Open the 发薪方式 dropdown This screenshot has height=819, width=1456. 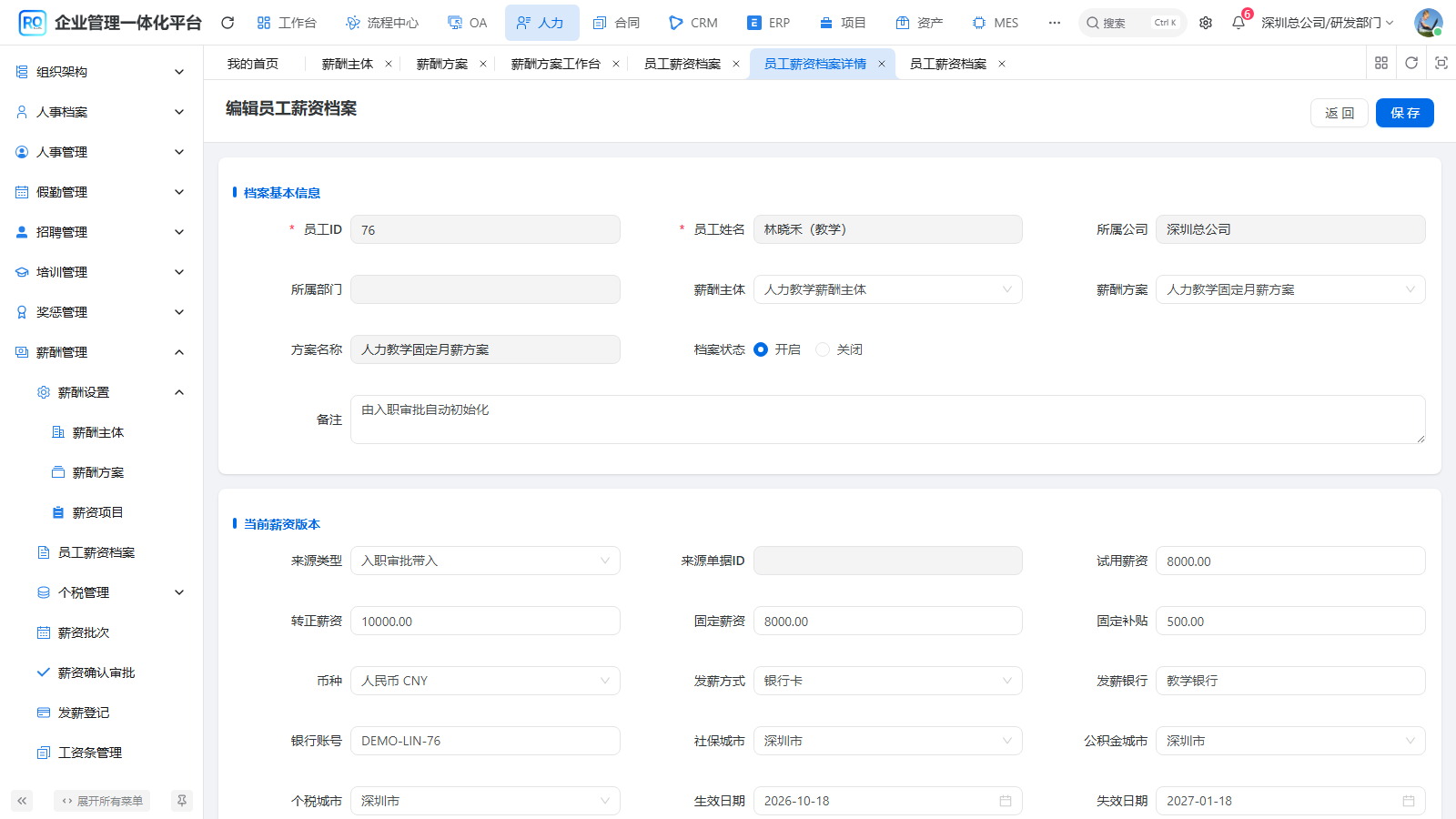click(x=887, y=681)
